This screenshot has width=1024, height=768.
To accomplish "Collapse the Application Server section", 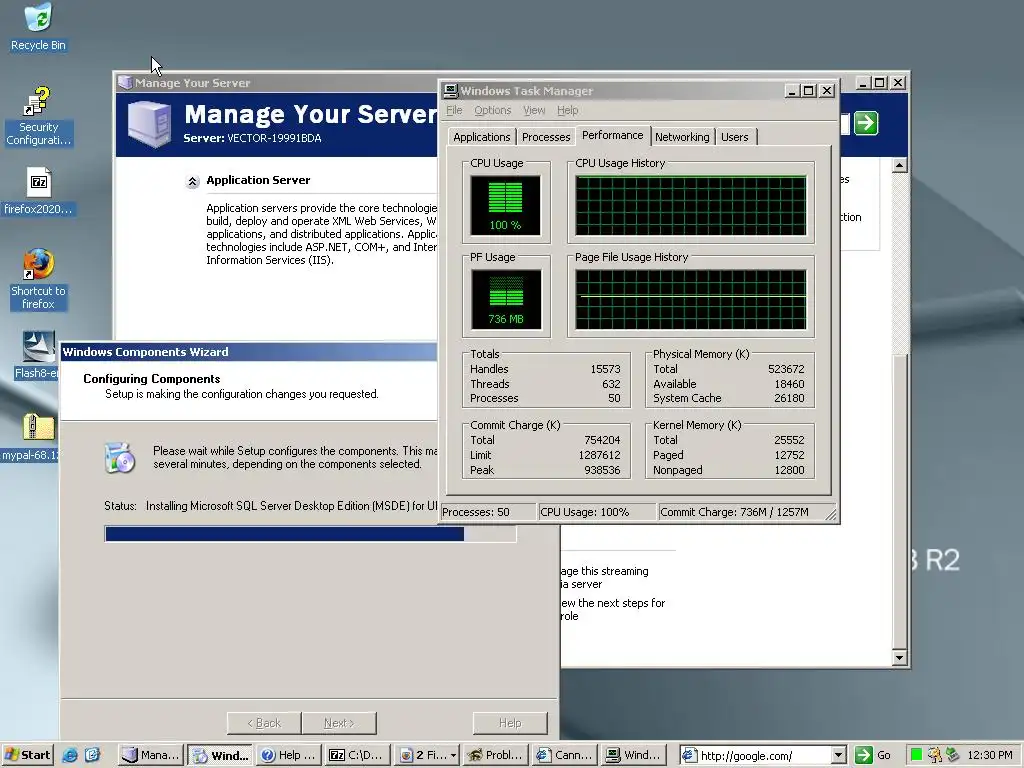I will (192, 182).
